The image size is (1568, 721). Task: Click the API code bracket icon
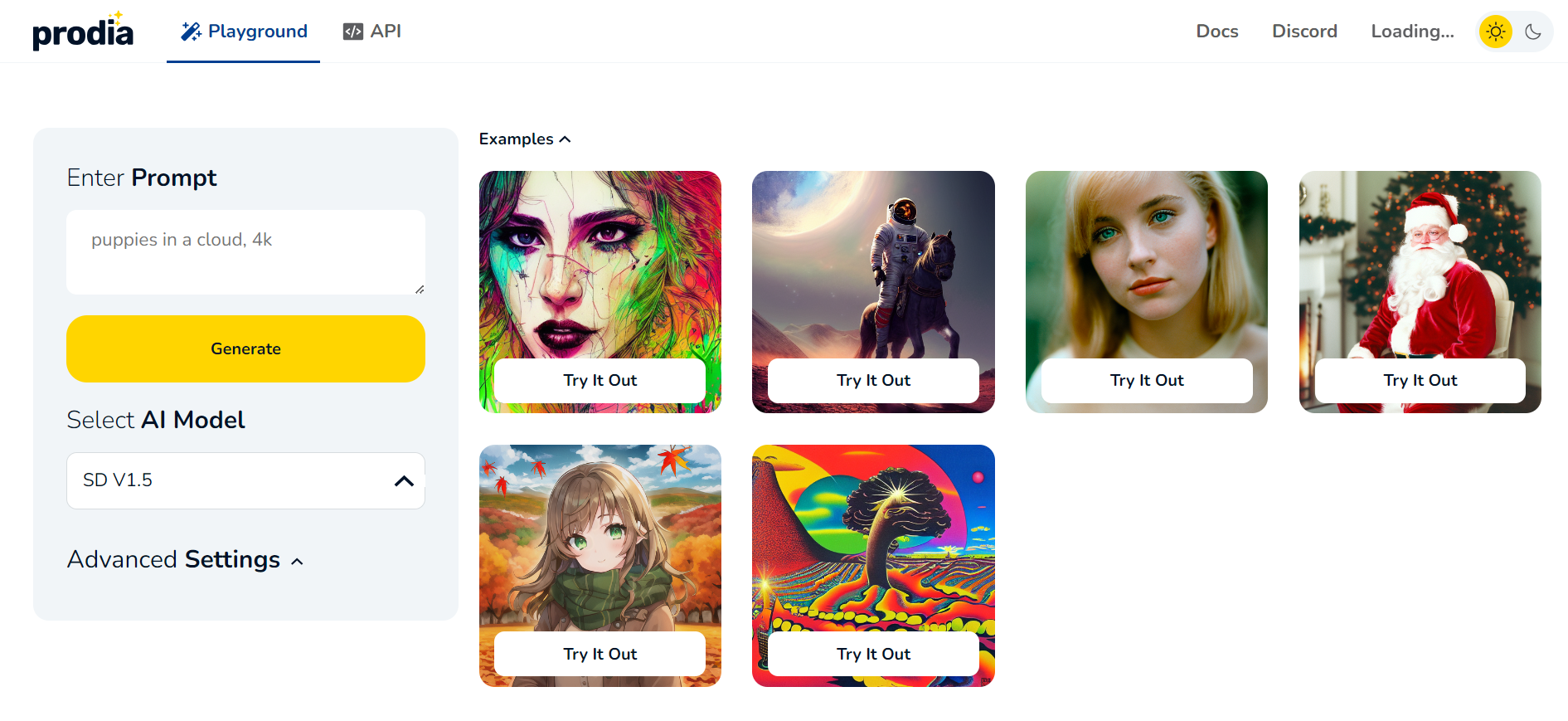point(353,32)
